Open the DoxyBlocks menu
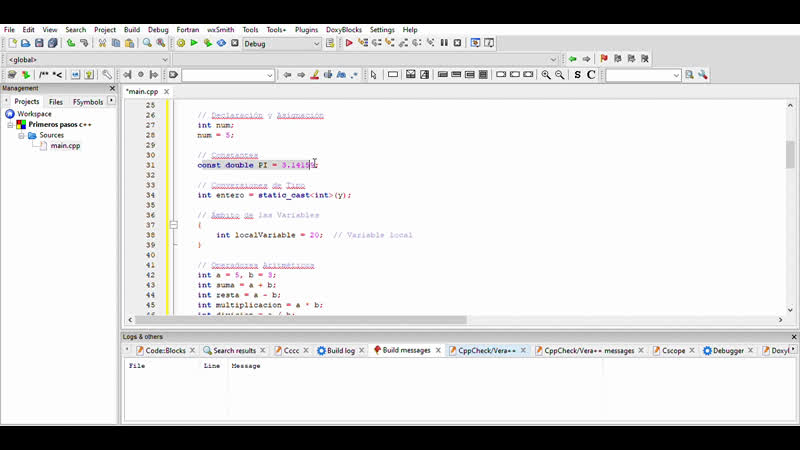Viewport: 800px width, 450px height. 344,30
